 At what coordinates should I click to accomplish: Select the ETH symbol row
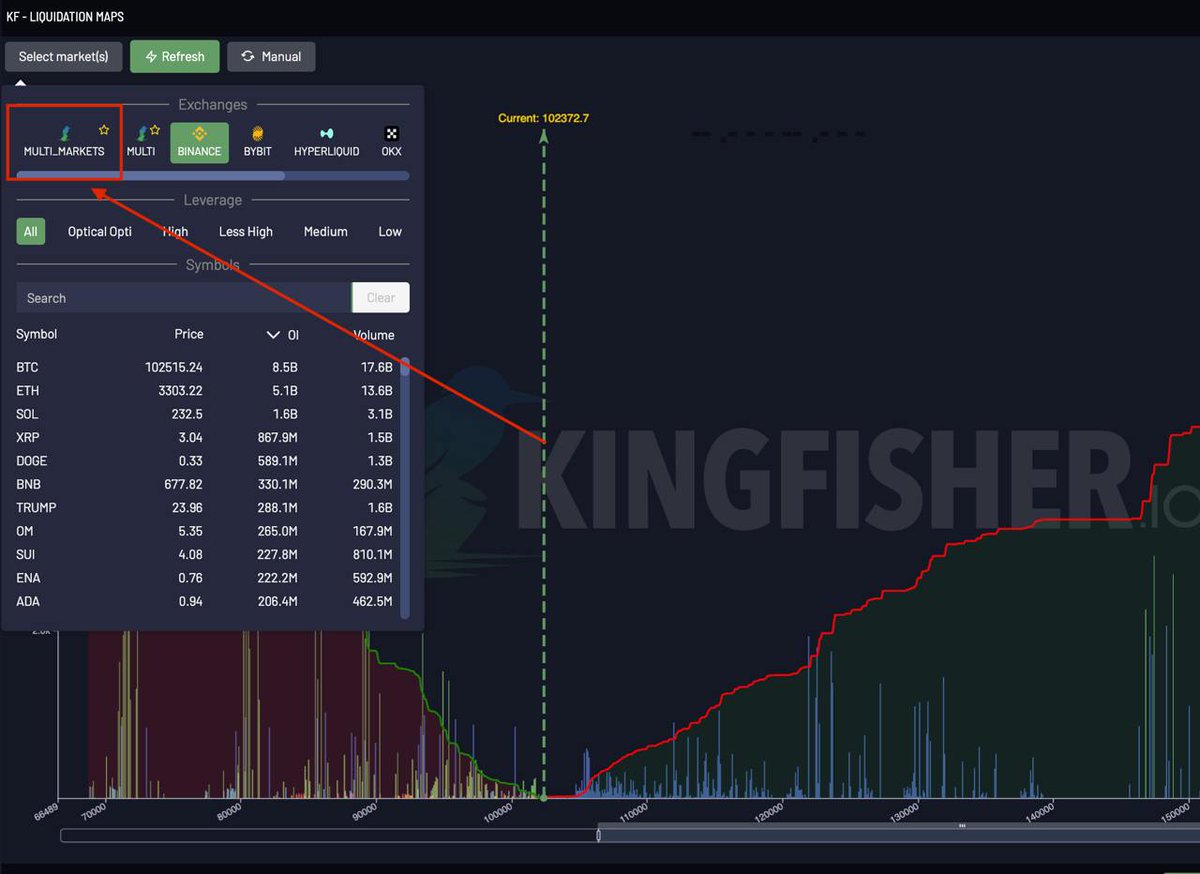206,391
